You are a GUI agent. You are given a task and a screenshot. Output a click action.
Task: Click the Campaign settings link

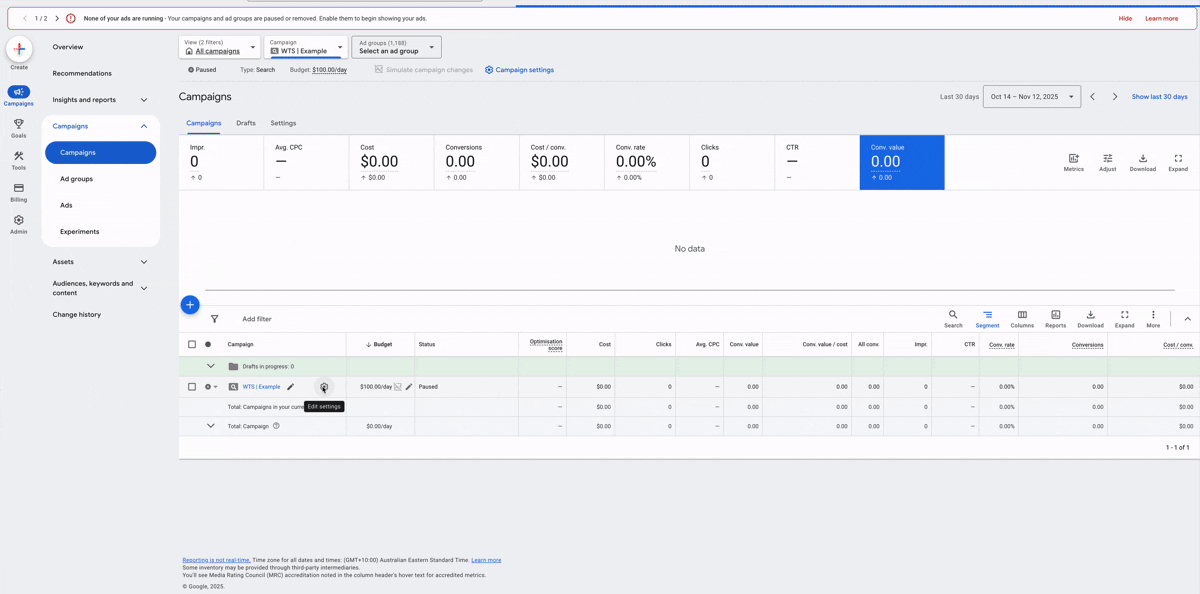pos(519,70)
